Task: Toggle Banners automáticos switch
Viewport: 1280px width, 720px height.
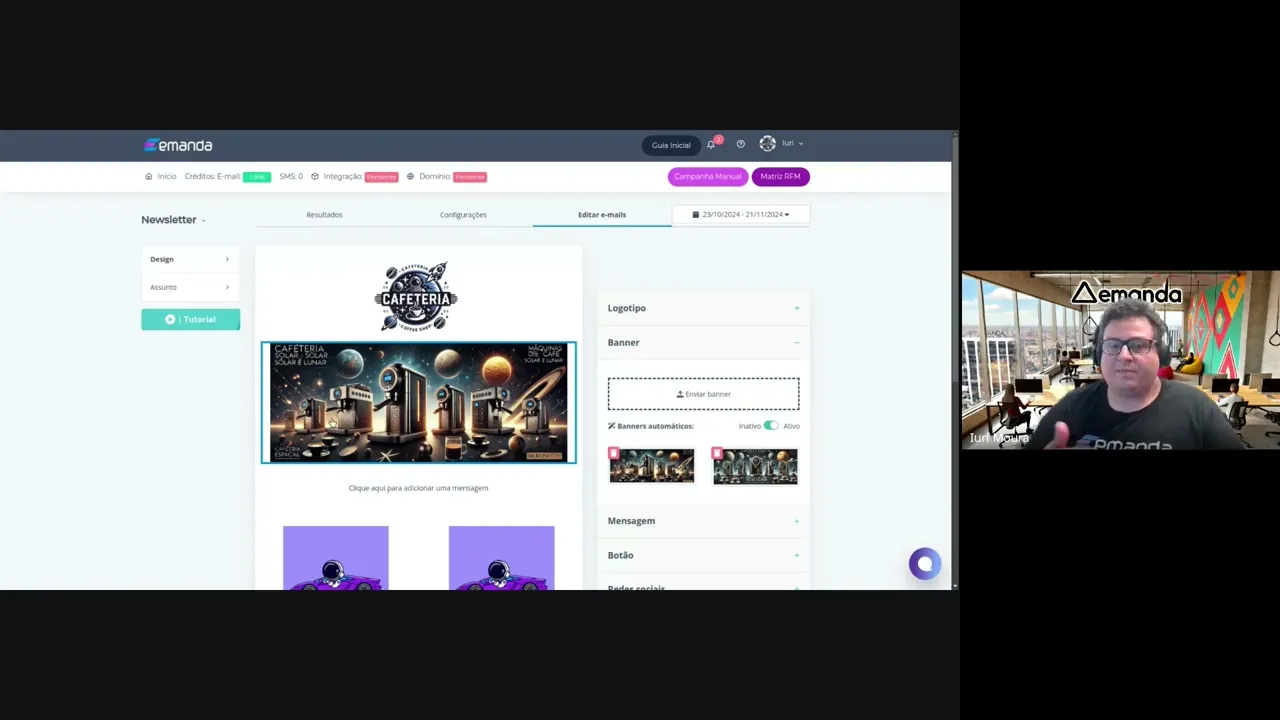Action: click(x=771, y=426)
